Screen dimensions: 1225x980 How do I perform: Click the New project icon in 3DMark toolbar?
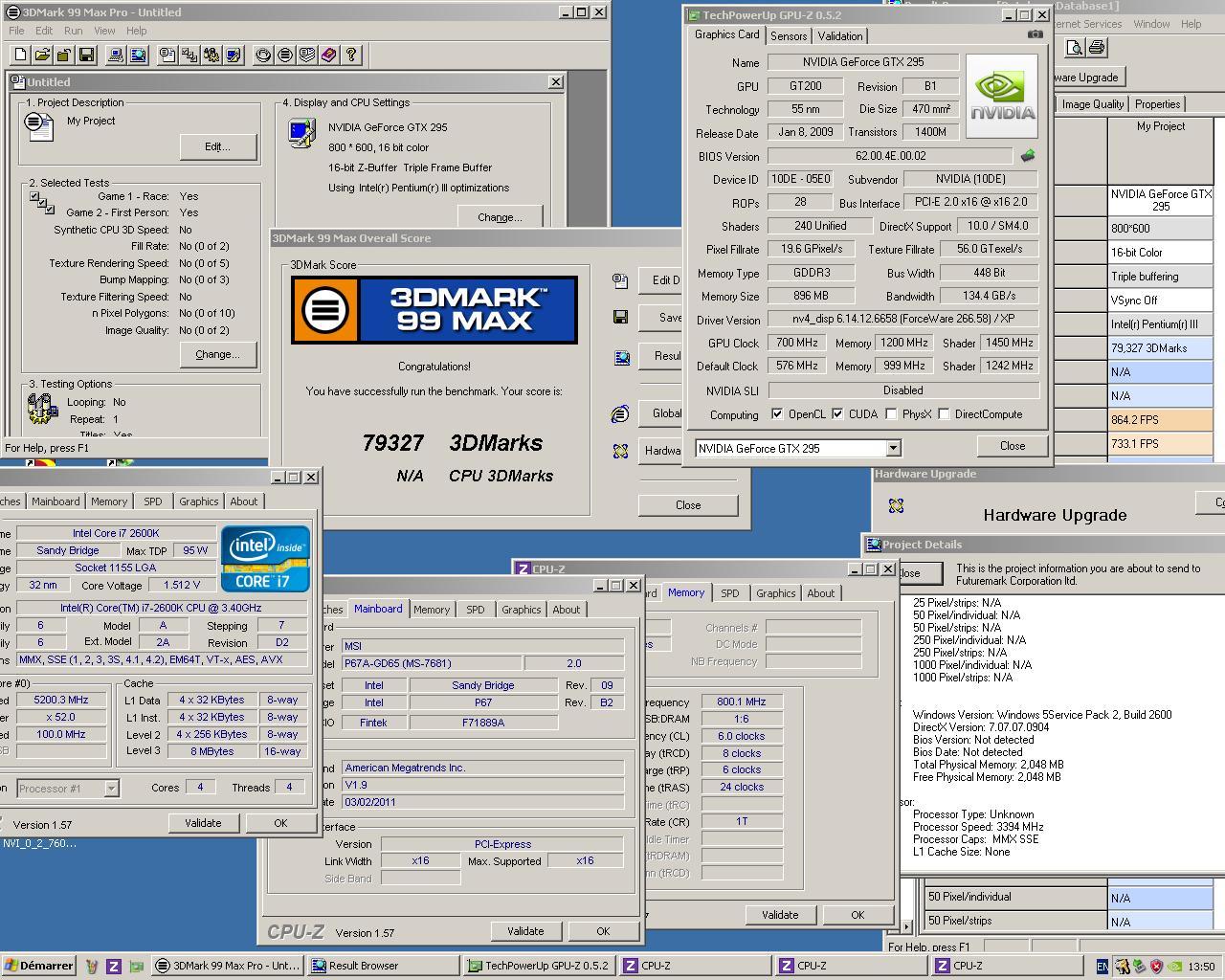click(18, 56)
